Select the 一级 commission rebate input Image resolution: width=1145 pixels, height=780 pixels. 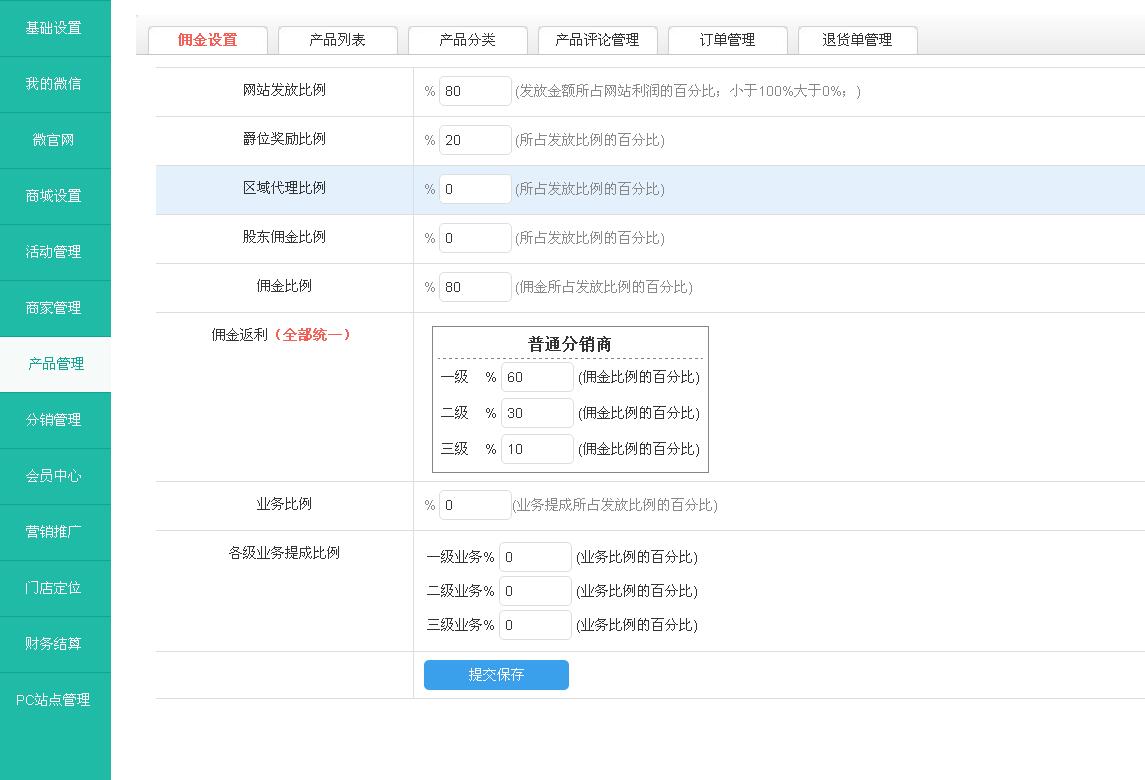[x=537, y=377]
